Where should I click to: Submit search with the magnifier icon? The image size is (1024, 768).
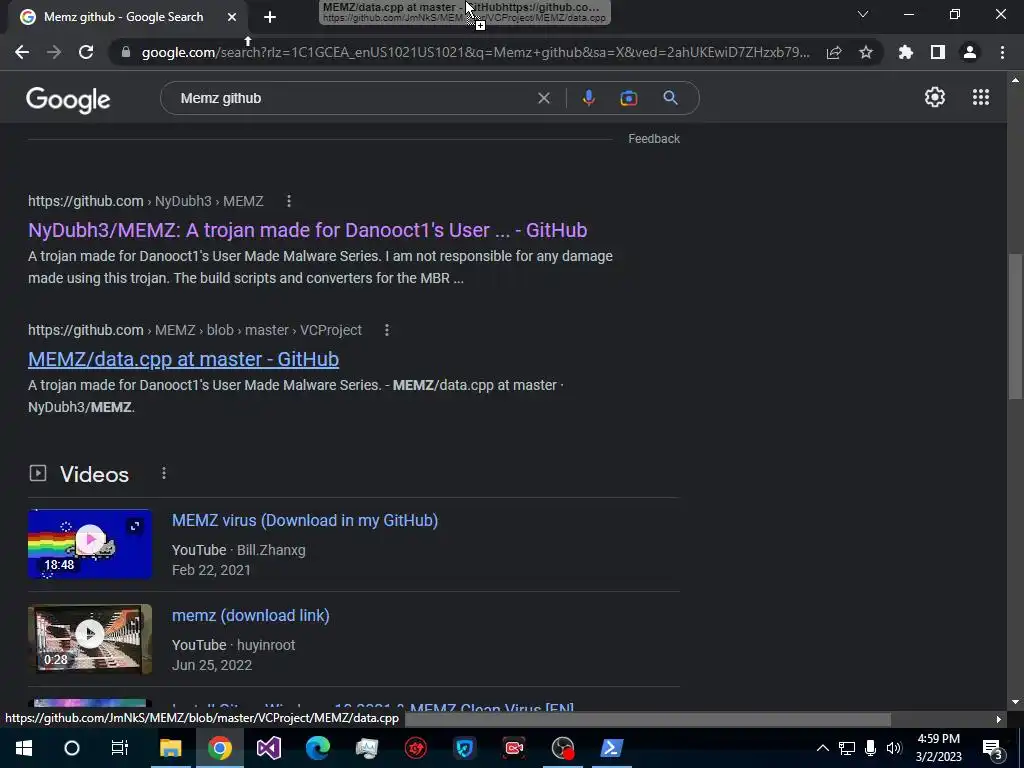[670, 98]
